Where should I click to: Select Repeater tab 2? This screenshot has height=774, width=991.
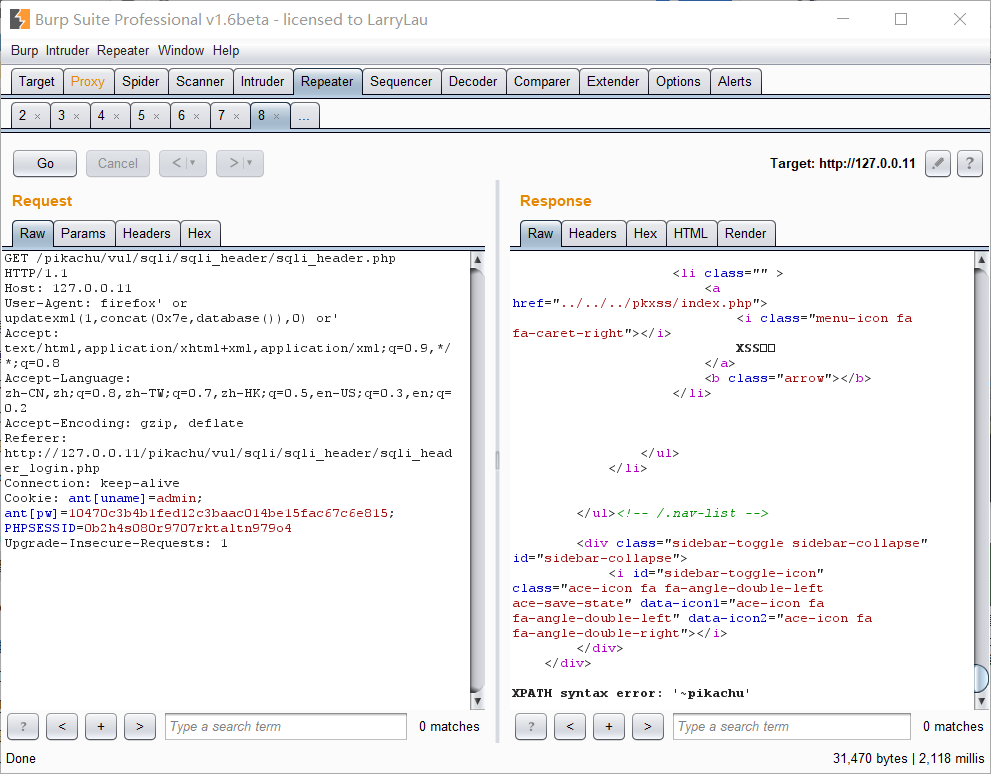click(x=30, y=116)
